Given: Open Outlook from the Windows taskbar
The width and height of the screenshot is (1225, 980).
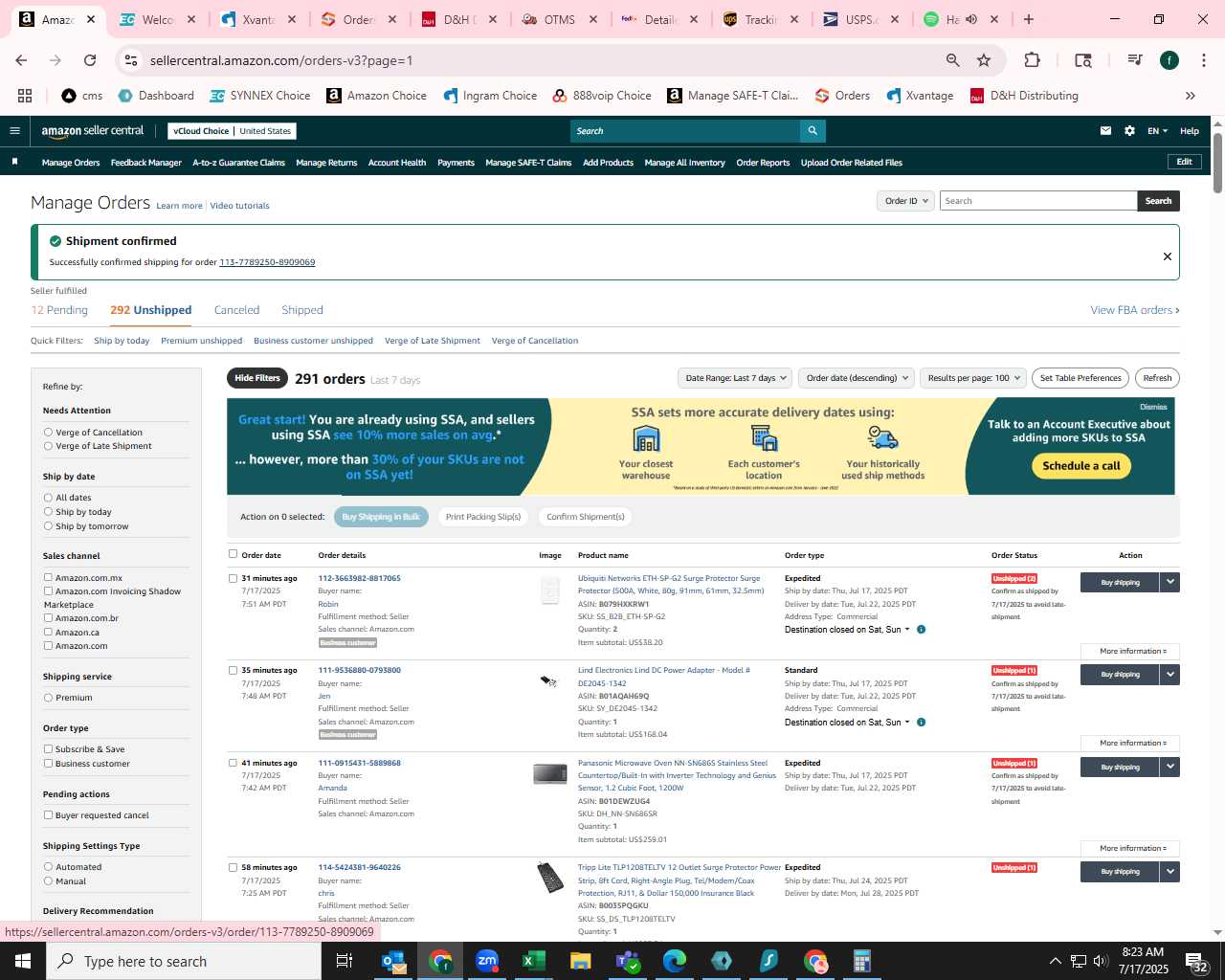Looking at the screenshot, I should pos(393,961).
